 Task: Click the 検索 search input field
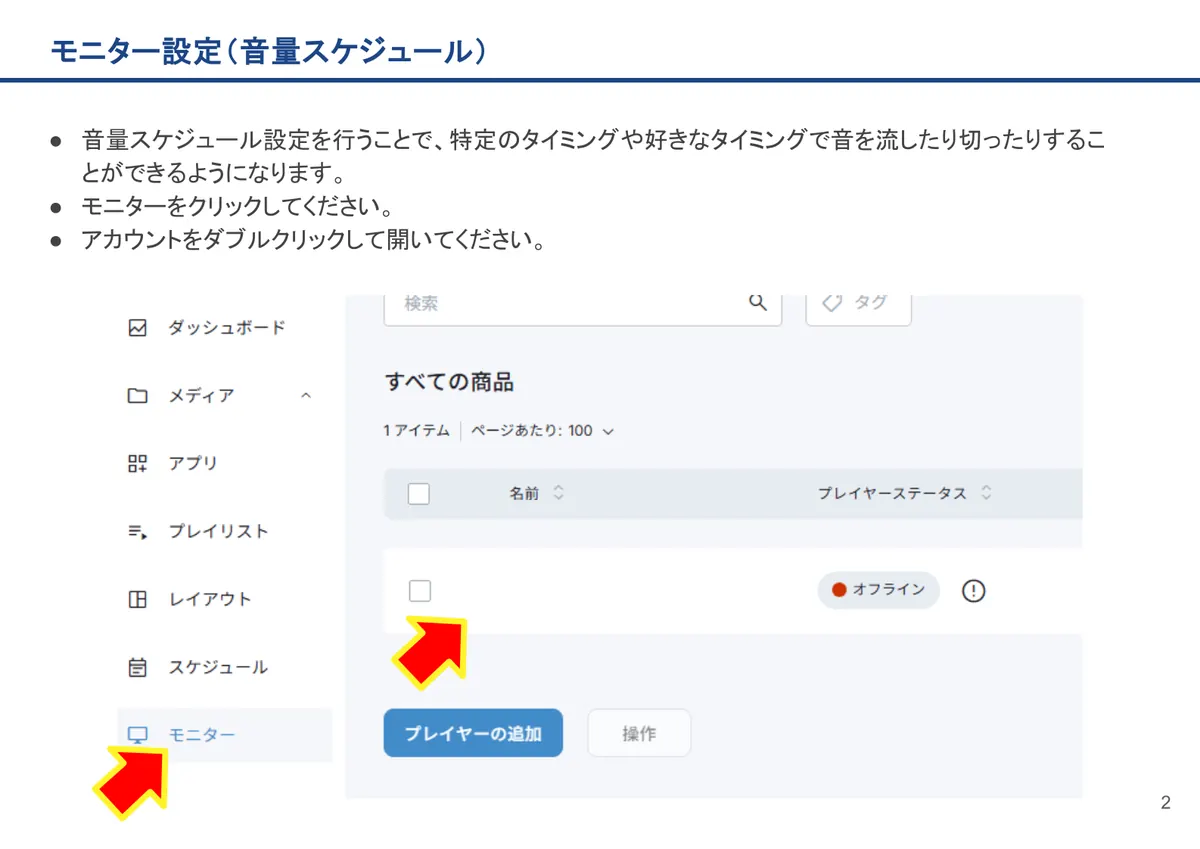point(583,308)
